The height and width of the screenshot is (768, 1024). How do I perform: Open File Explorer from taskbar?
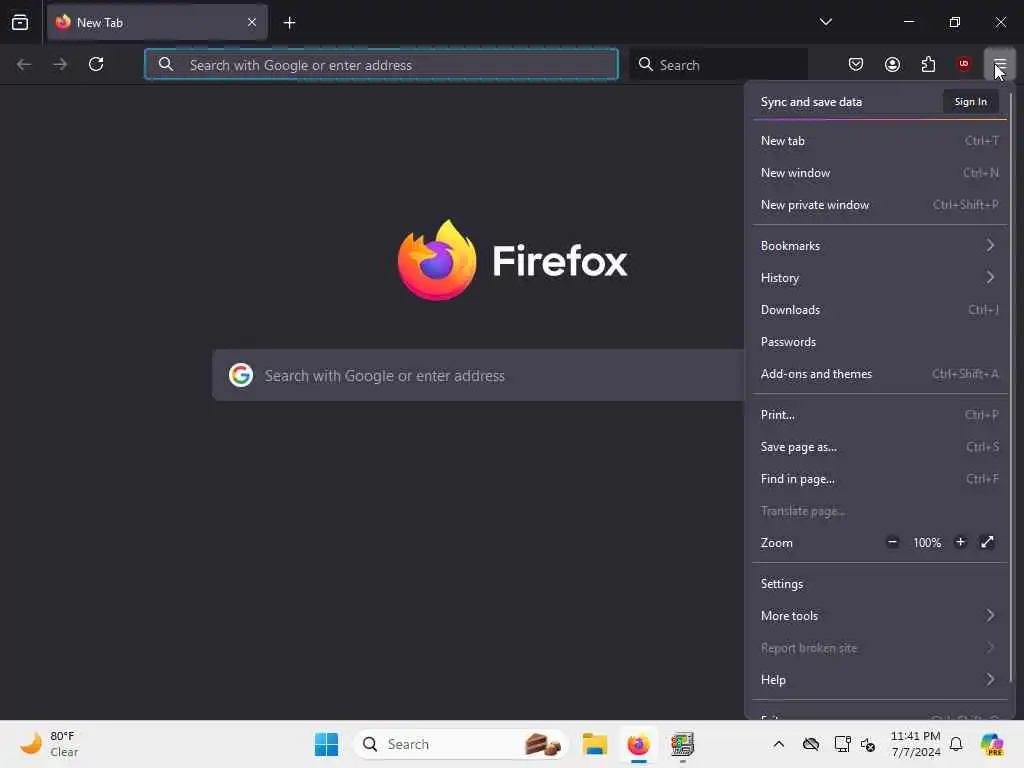[595, 744]
